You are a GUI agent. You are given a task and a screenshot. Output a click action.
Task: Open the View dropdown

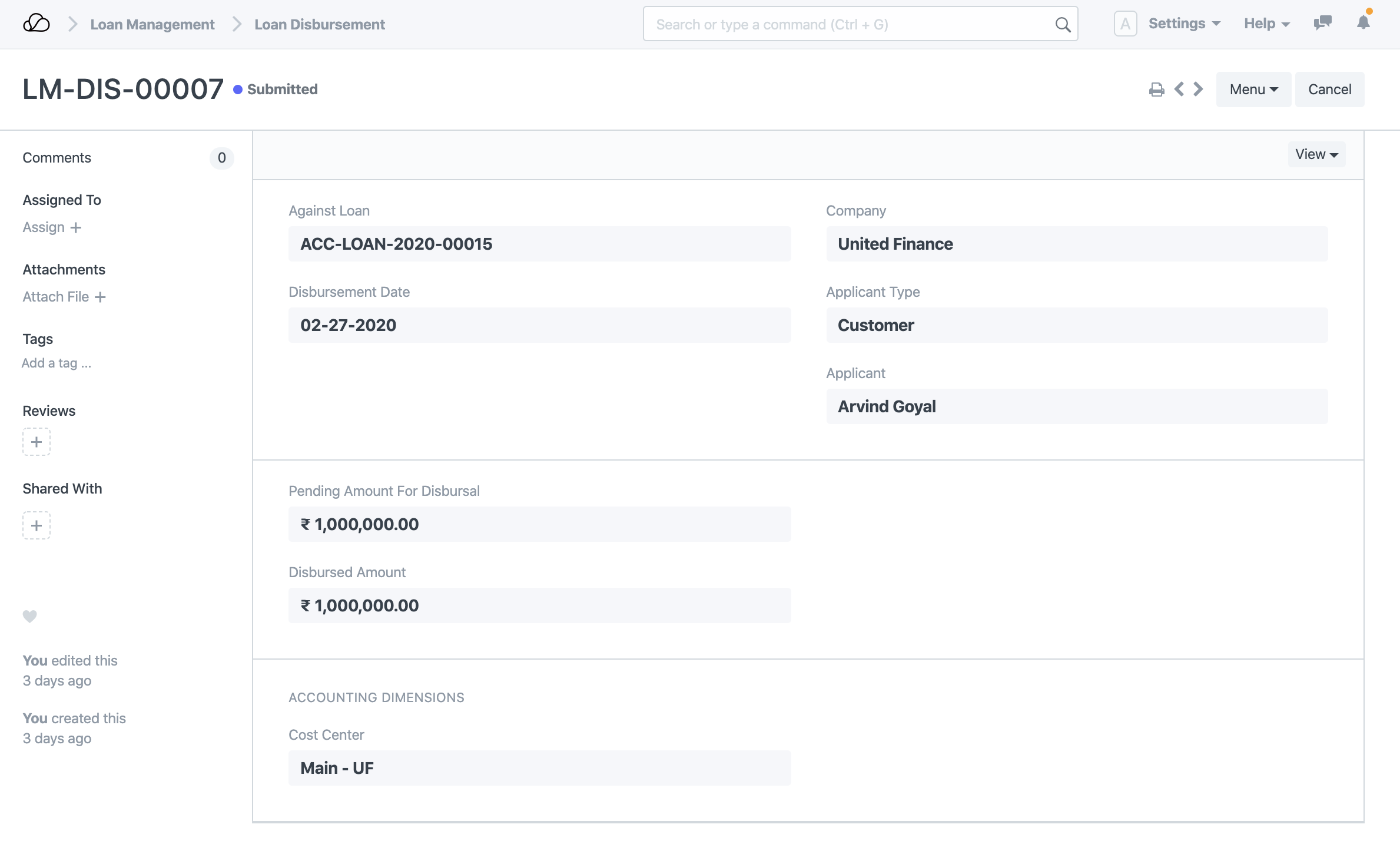click(1316, 154)
